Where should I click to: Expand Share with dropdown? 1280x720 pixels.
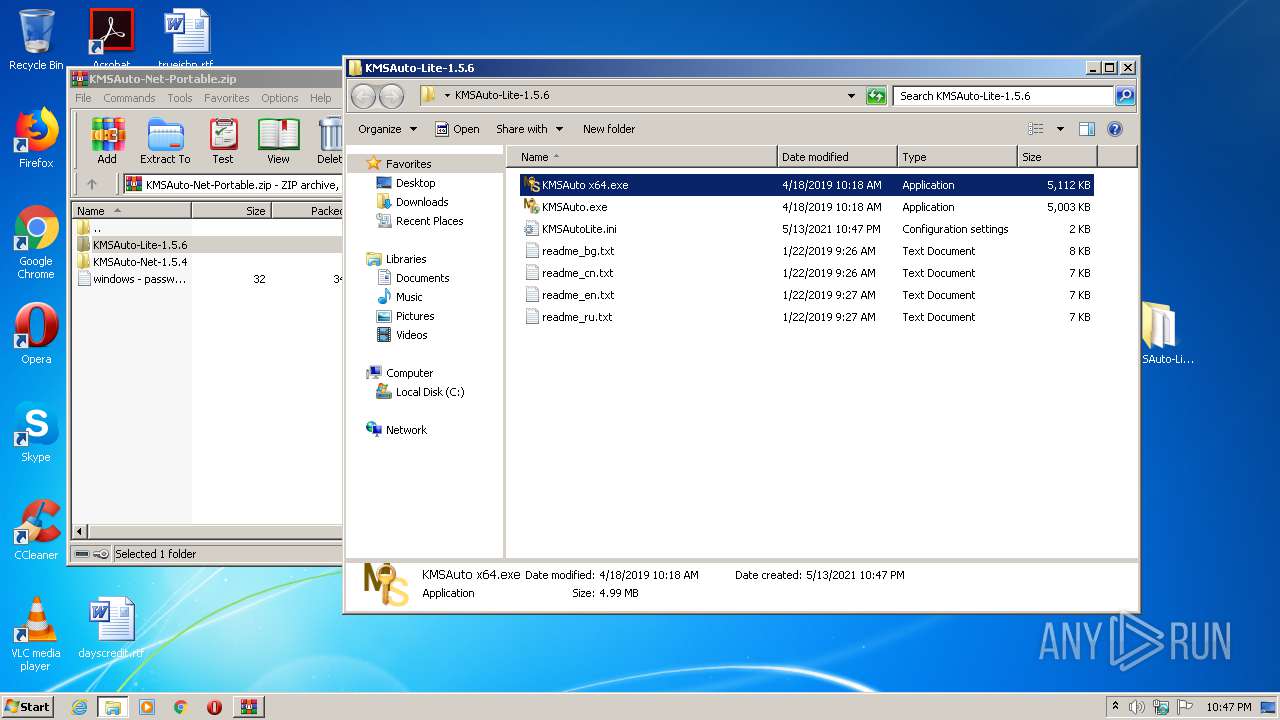pos(529,129)
